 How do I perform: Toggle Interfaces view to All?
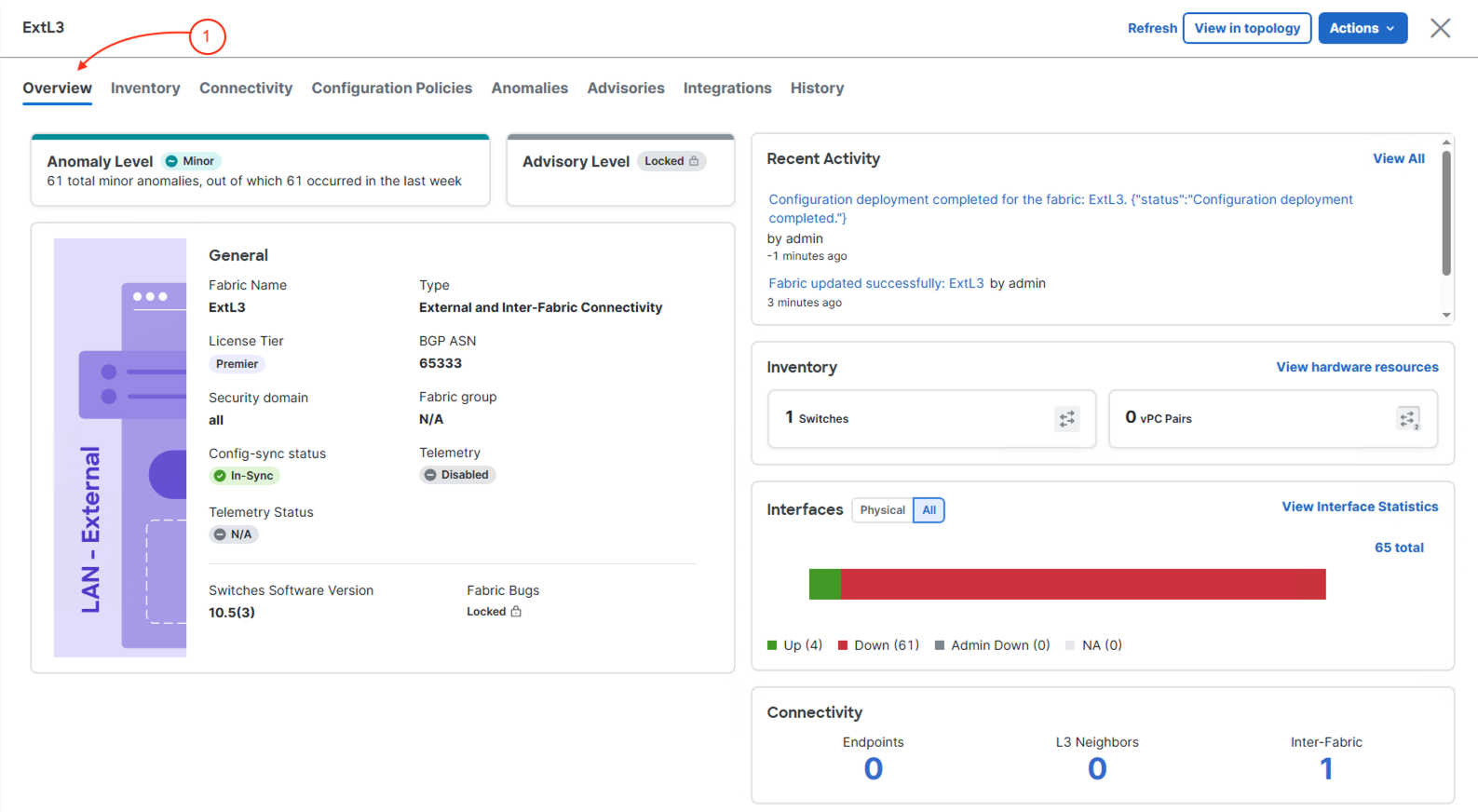[929, 510]
